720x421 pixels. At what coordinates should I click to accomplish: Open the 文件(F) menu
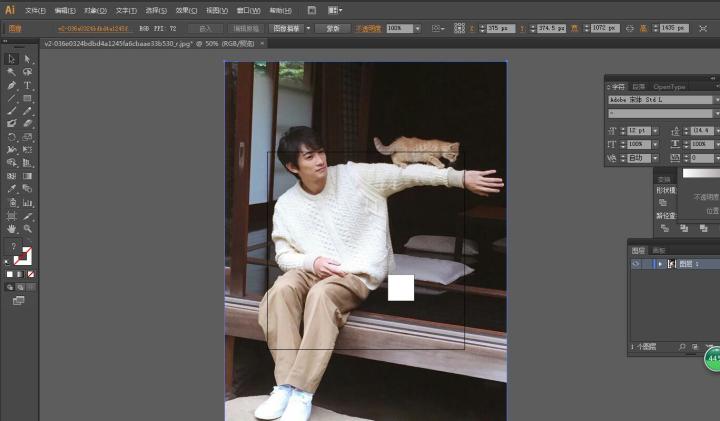35,9
